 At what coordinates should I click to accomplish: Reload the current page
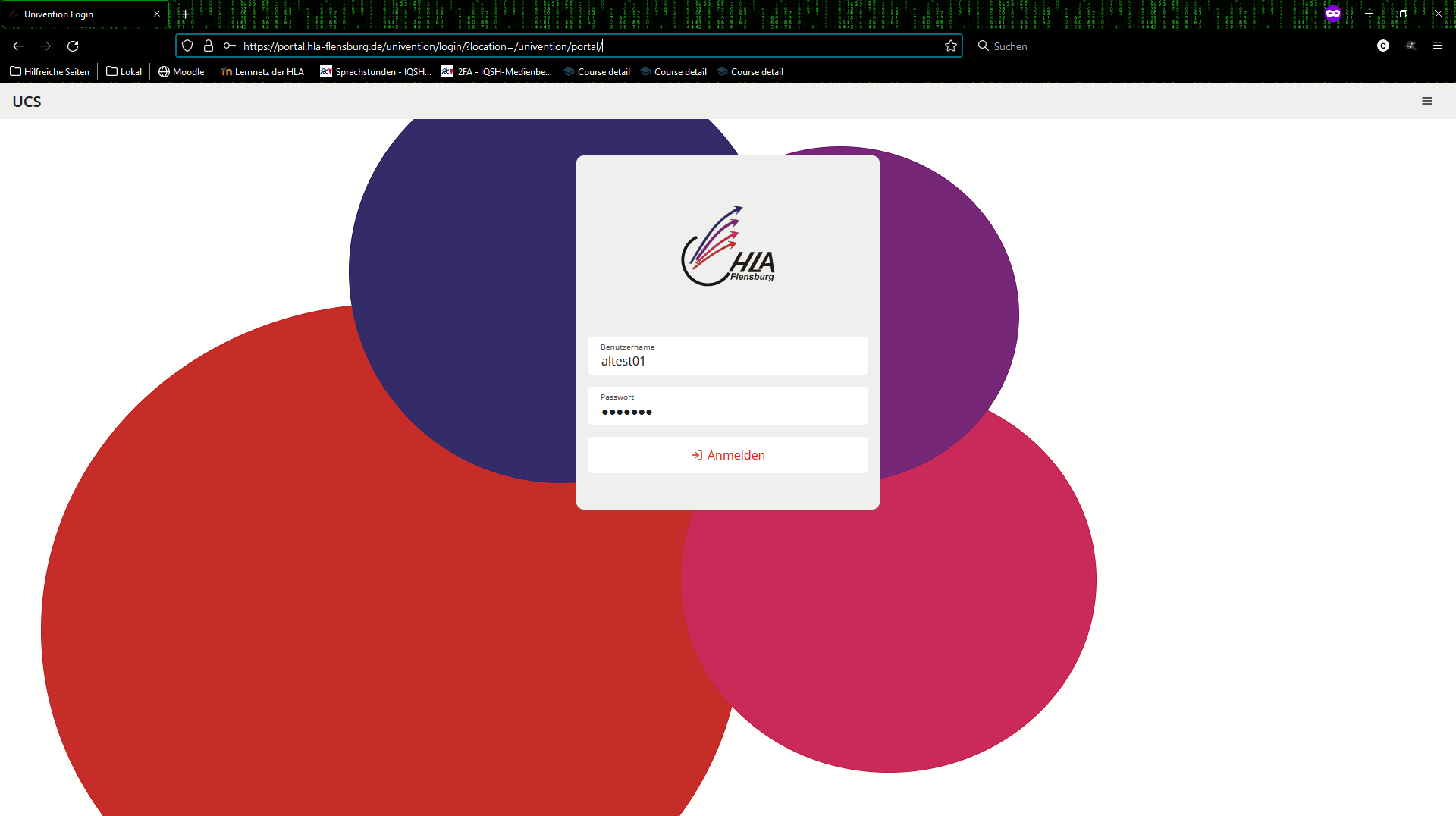click(73, 46)
